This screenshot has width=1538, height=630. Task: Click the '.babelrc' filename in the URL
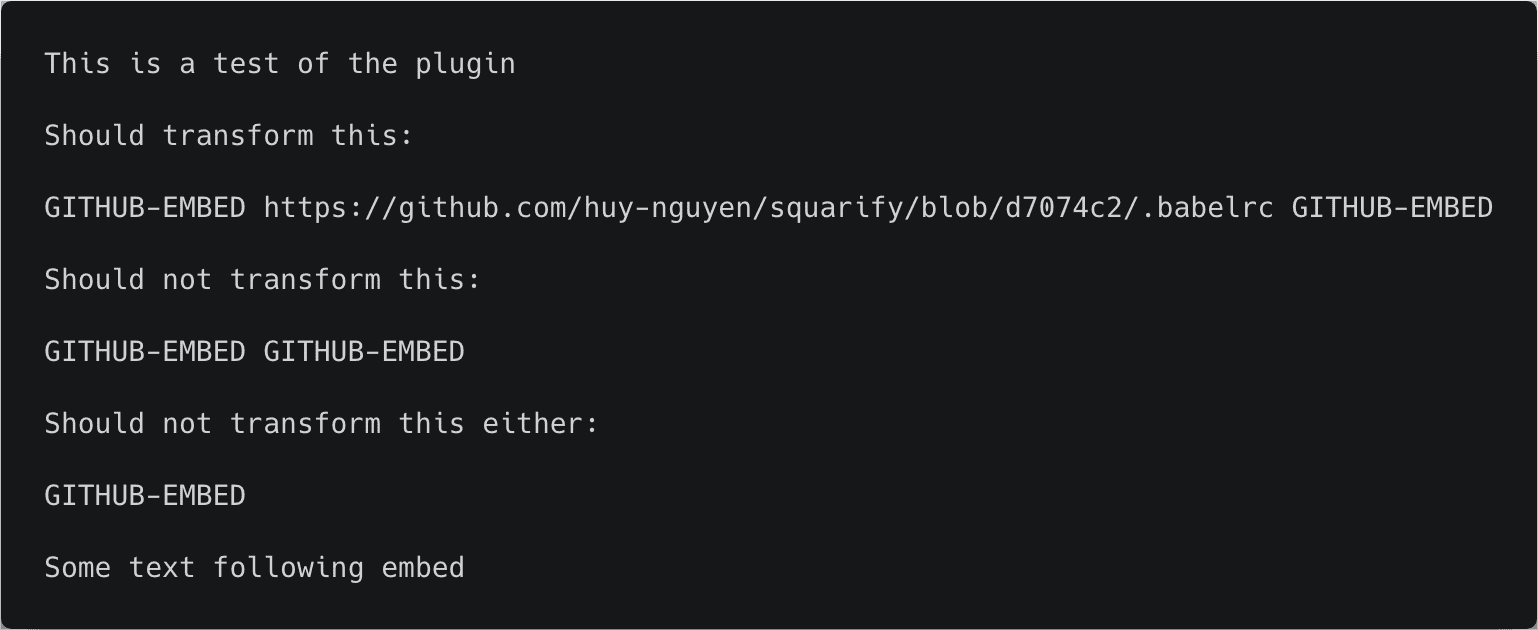click(x=1207, y=208)
